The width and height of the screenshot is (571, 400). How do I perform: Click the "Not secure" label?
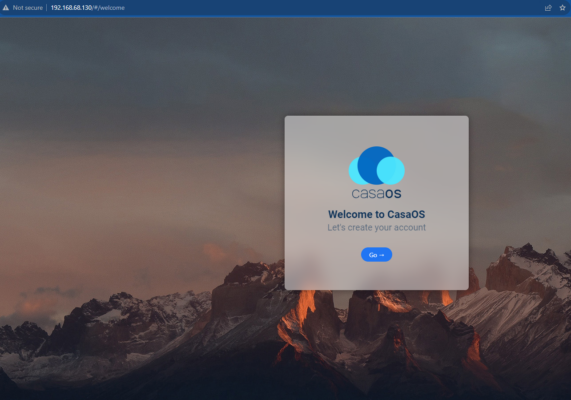click(28, 8)
